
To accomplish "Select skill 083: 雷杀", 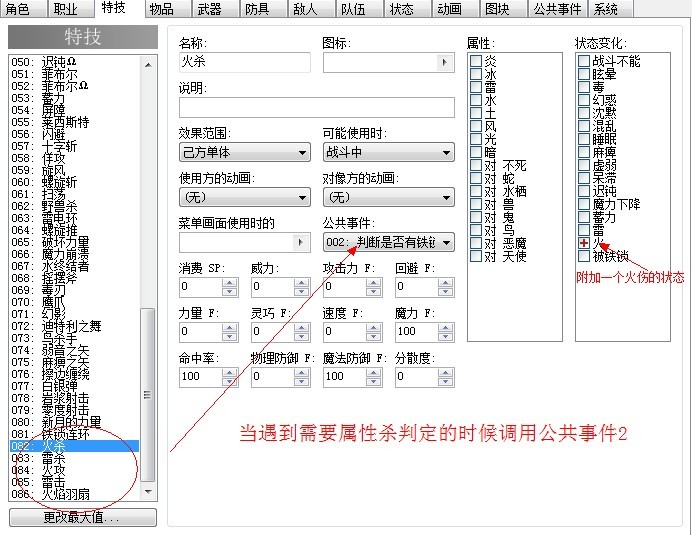I will (x=74, y=458).
